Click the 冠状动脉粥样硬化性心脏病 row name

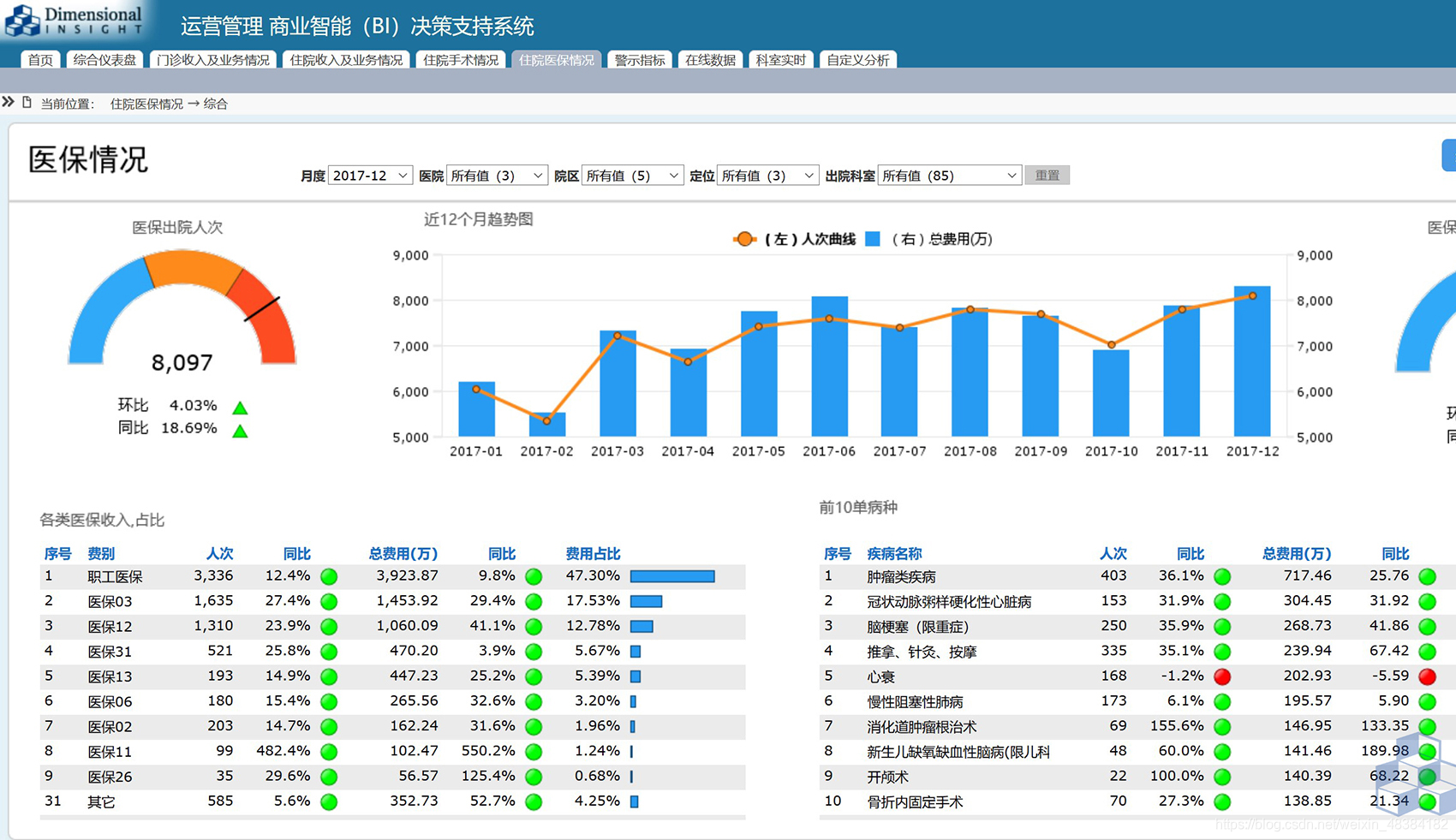coord(949,602)
